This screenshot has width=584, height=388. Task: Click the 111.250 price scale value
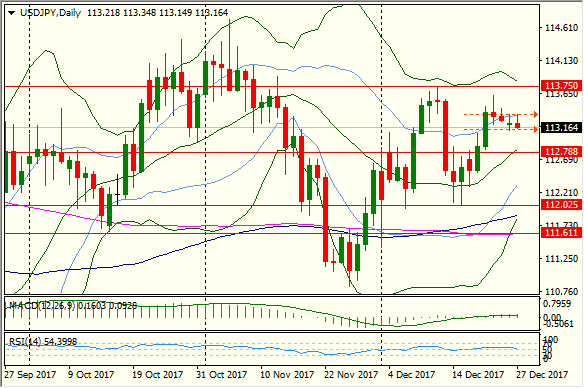[x=562, y=258]
